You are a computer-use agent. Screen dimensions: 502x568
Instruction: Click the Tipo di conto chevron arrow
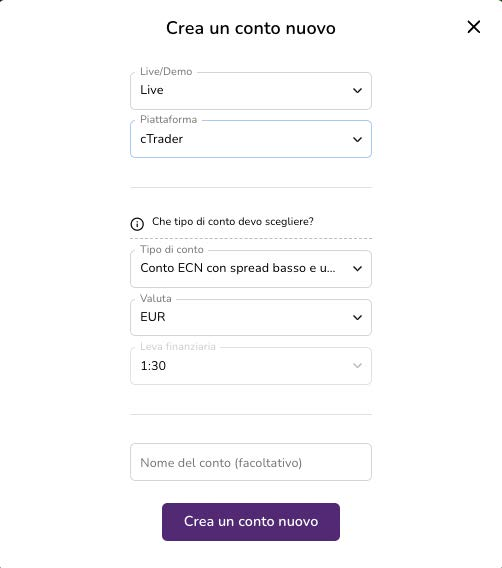pos(357,269)
